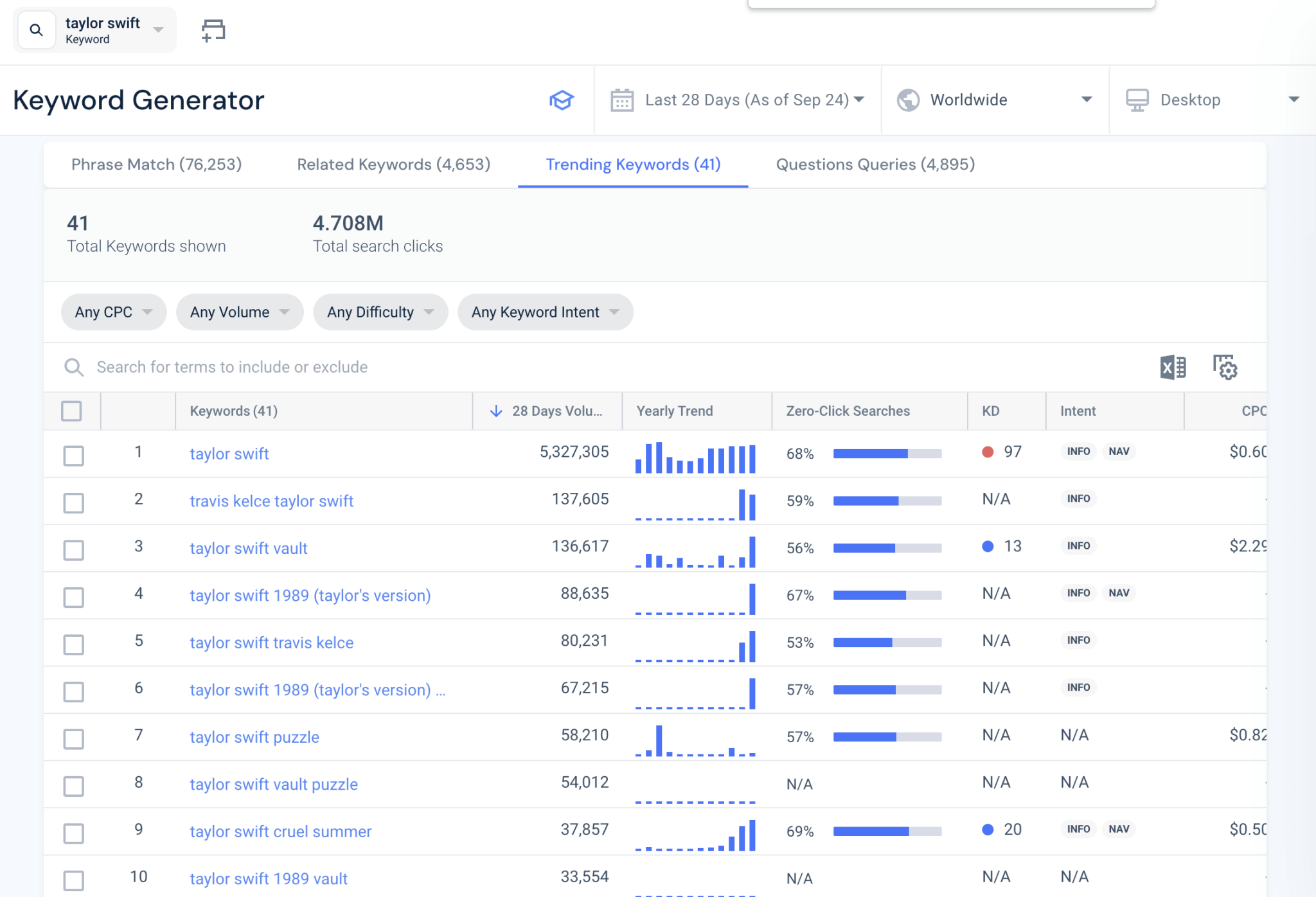The height and width of the screenshot is (897, 1316).
Task: Check the box for row 1 taylor swift
Action: point(74,456)
